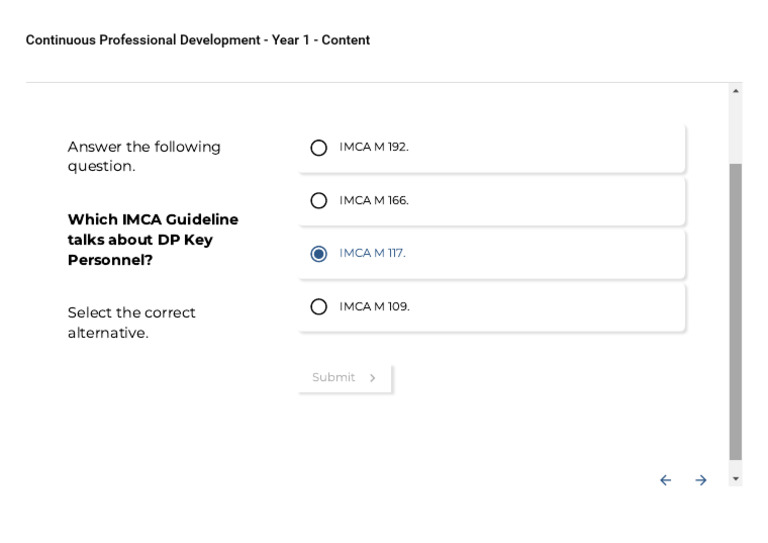The width and height of the screenshot is (768, 543).
Task: Select the IMCA M 166 radio circle
Action: (319, 201)
